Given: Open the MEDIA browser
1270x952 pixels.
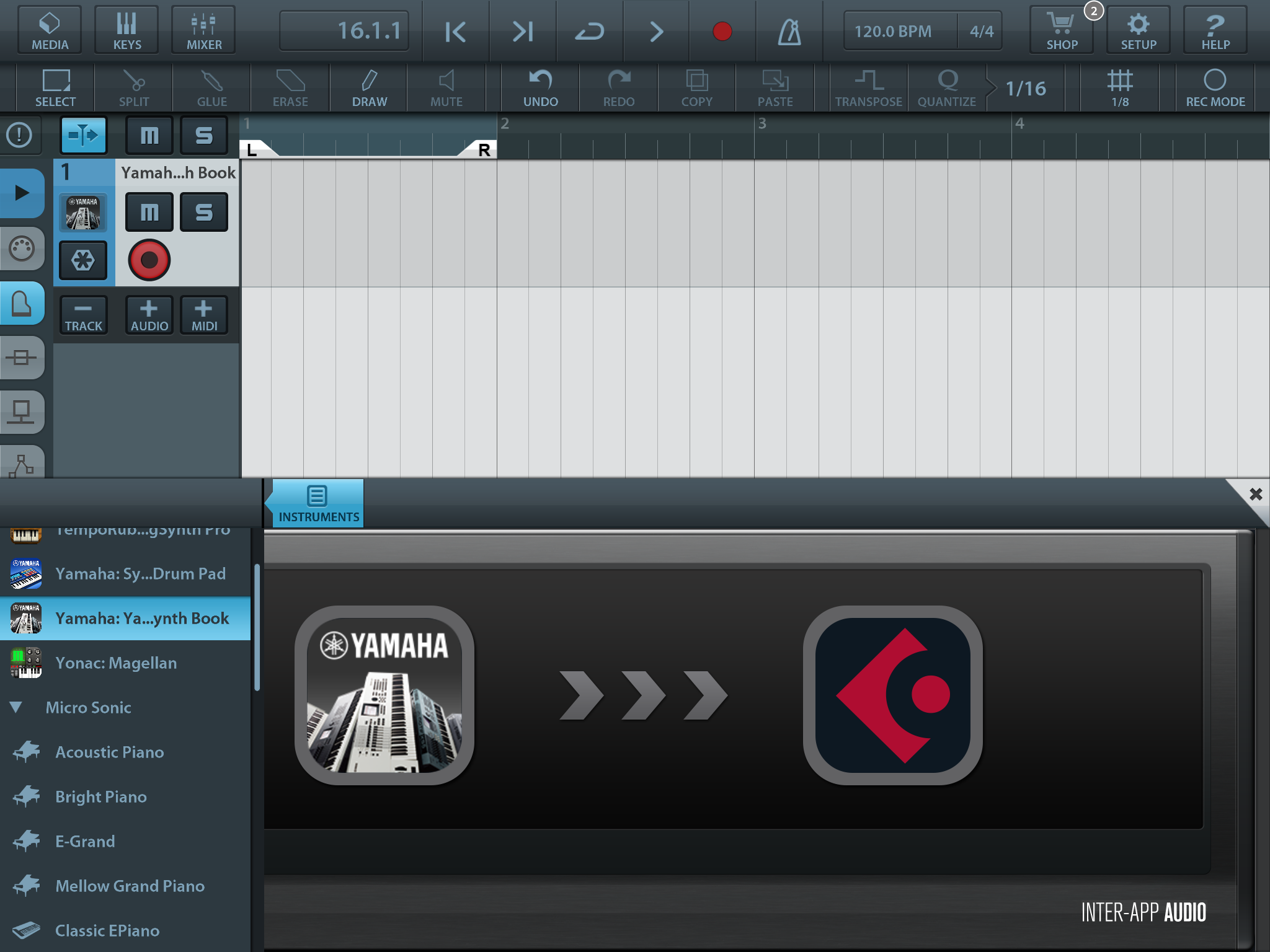Looking at the screenshot, I should point(50,30).
